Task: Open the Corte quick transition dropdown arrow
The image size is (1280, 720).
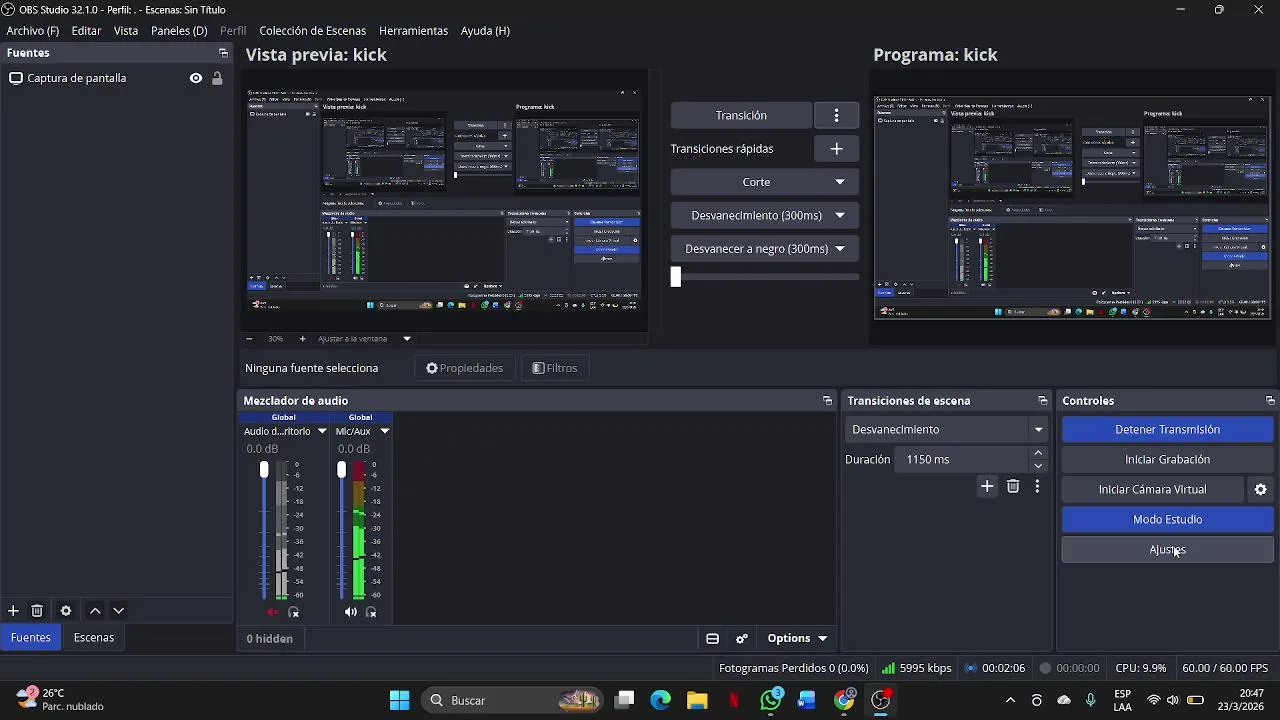Action: [840, 182]
